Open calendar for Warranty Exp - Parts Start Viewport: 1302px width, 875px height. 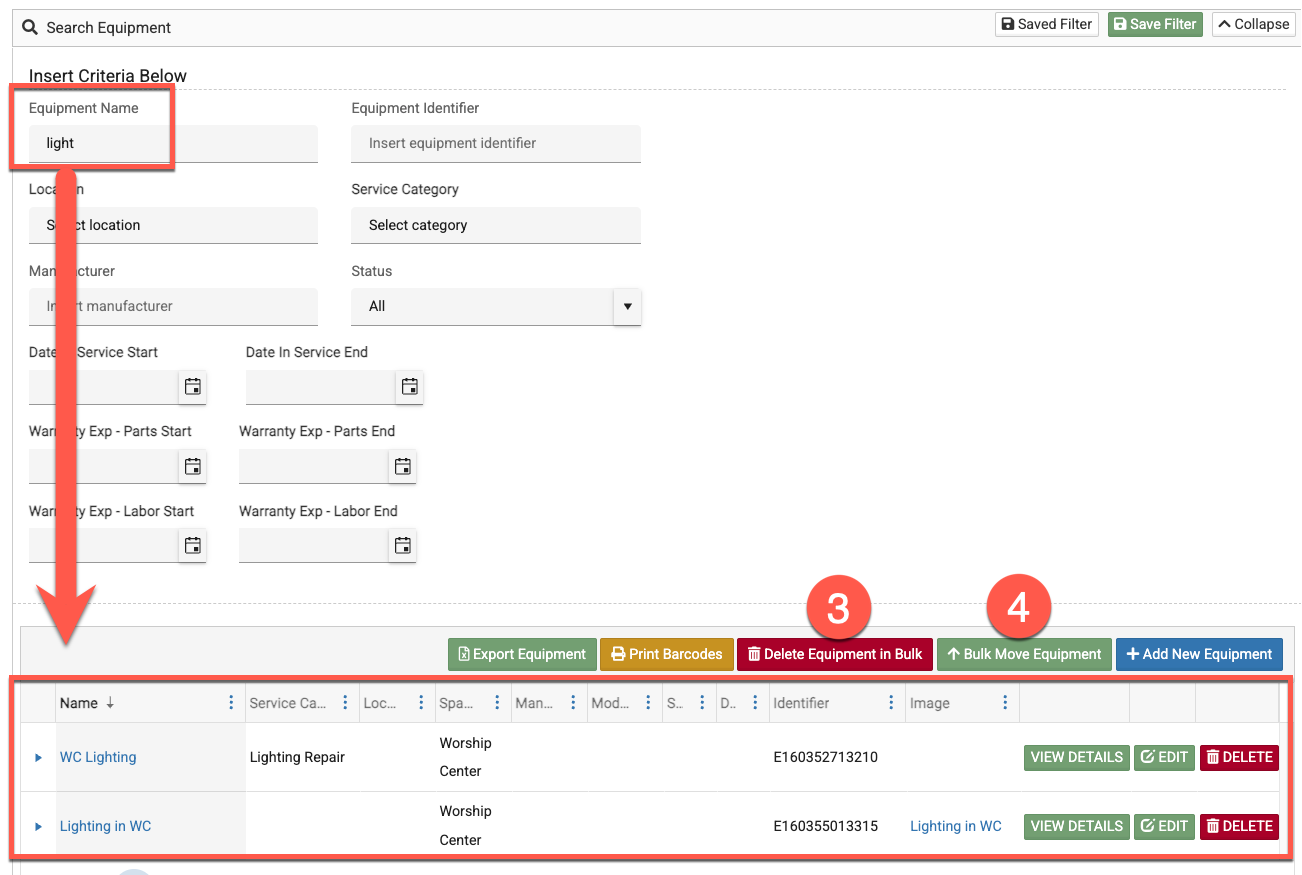coord(193,466)
